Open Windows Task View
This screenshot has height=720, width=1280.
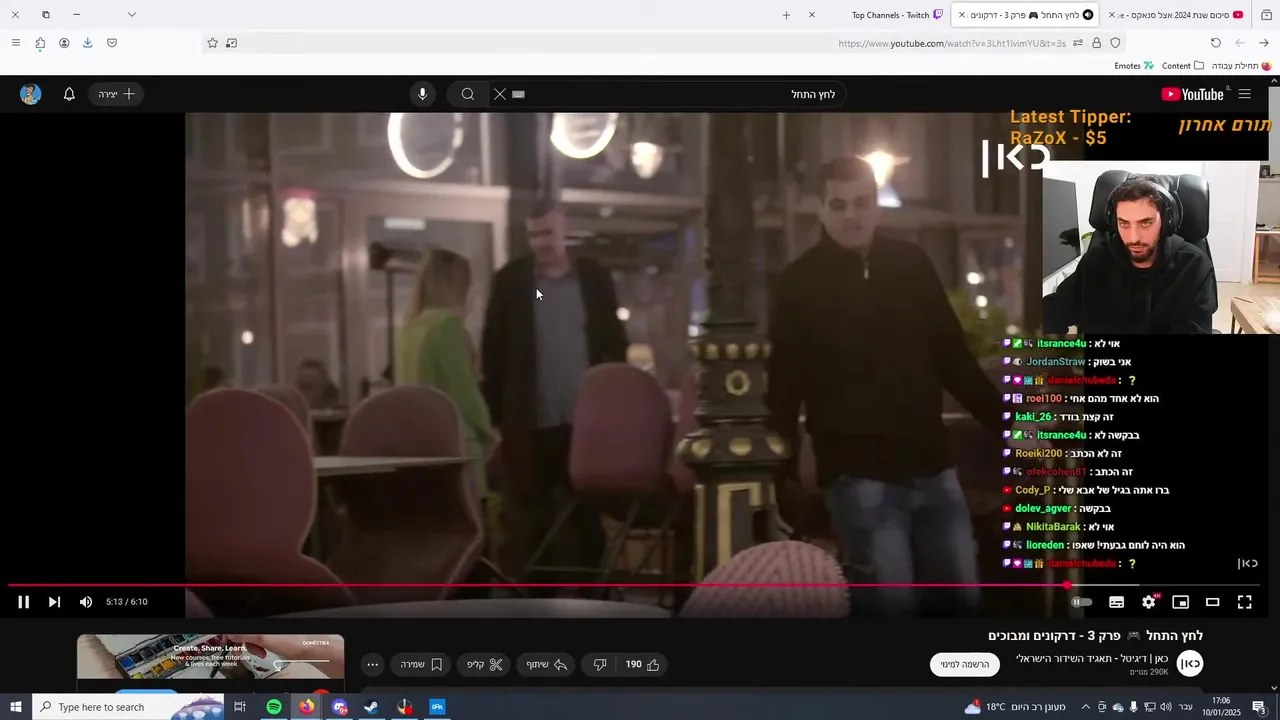pyautogui.click(x=240, y=707)
